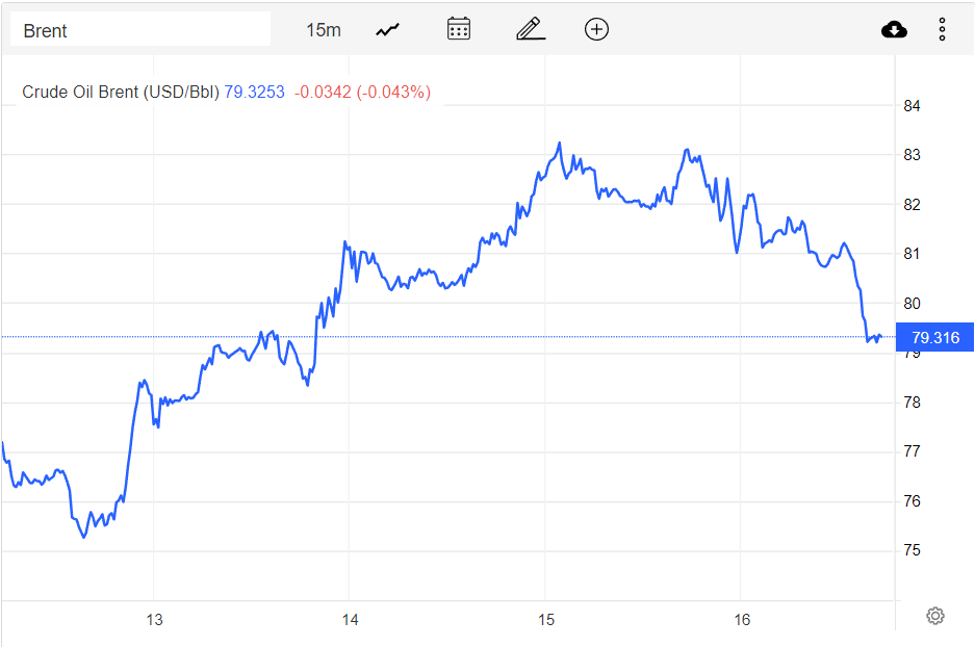Click date label 15 on time axis

tap(545, 620)
